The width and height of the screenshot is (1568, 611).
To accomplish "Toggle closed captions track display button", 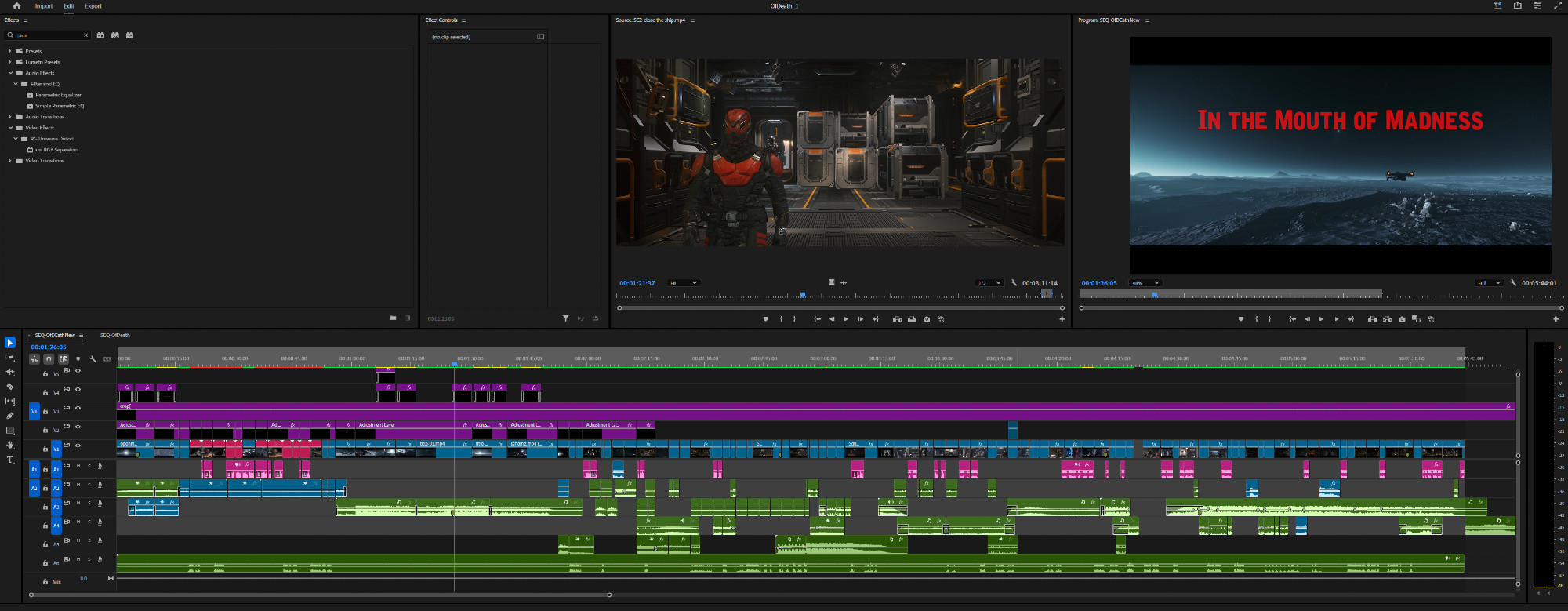I will (x=107, y=359).
